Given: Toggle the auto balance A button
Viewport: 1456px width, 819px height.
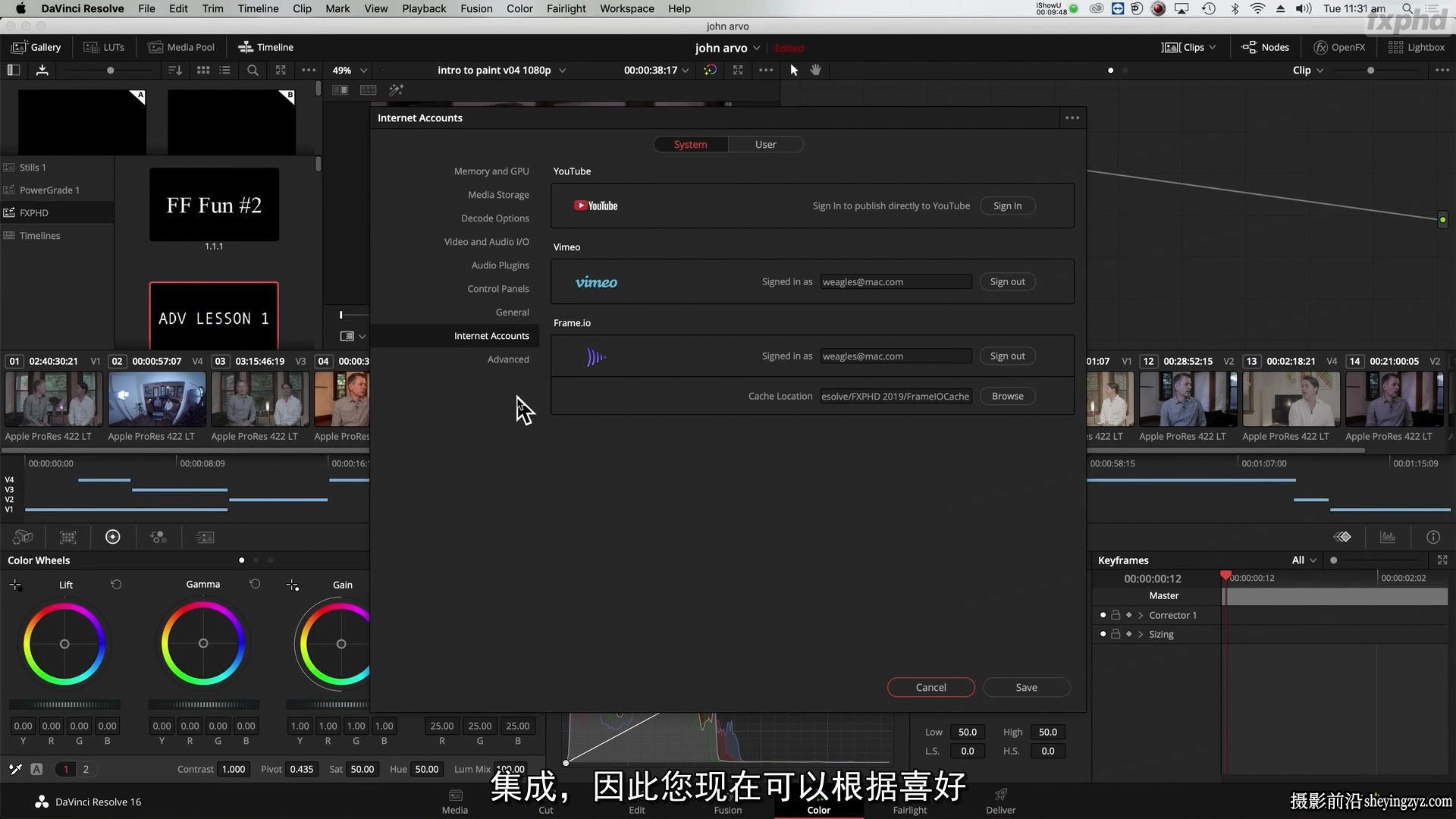Looking at the screenshot, I should pyautogui.click(x=36, y=769).
